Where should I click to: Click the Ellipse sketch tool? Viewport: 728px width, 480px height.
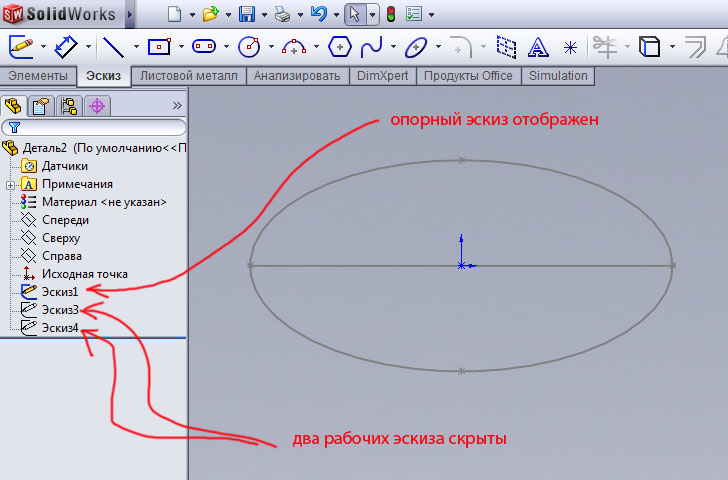coord(416,46)
